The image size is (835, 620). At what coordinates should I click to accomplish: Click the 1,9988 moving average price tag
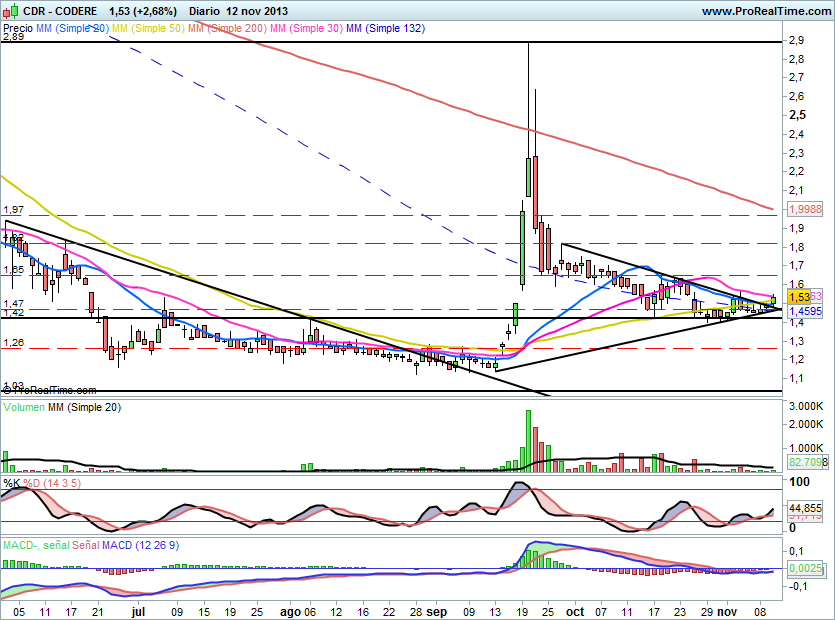coord(805,209)
